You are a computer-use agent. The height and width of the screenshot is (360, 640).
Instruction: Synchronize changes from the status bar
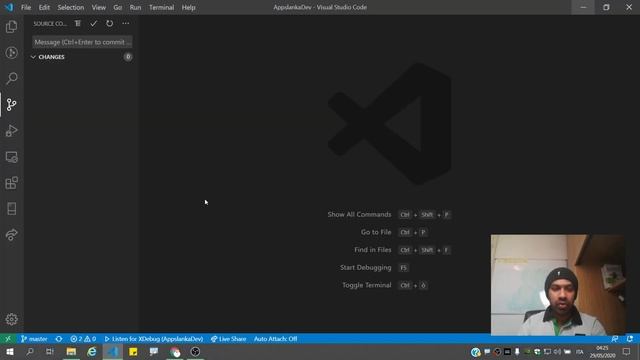coord(59,339)
